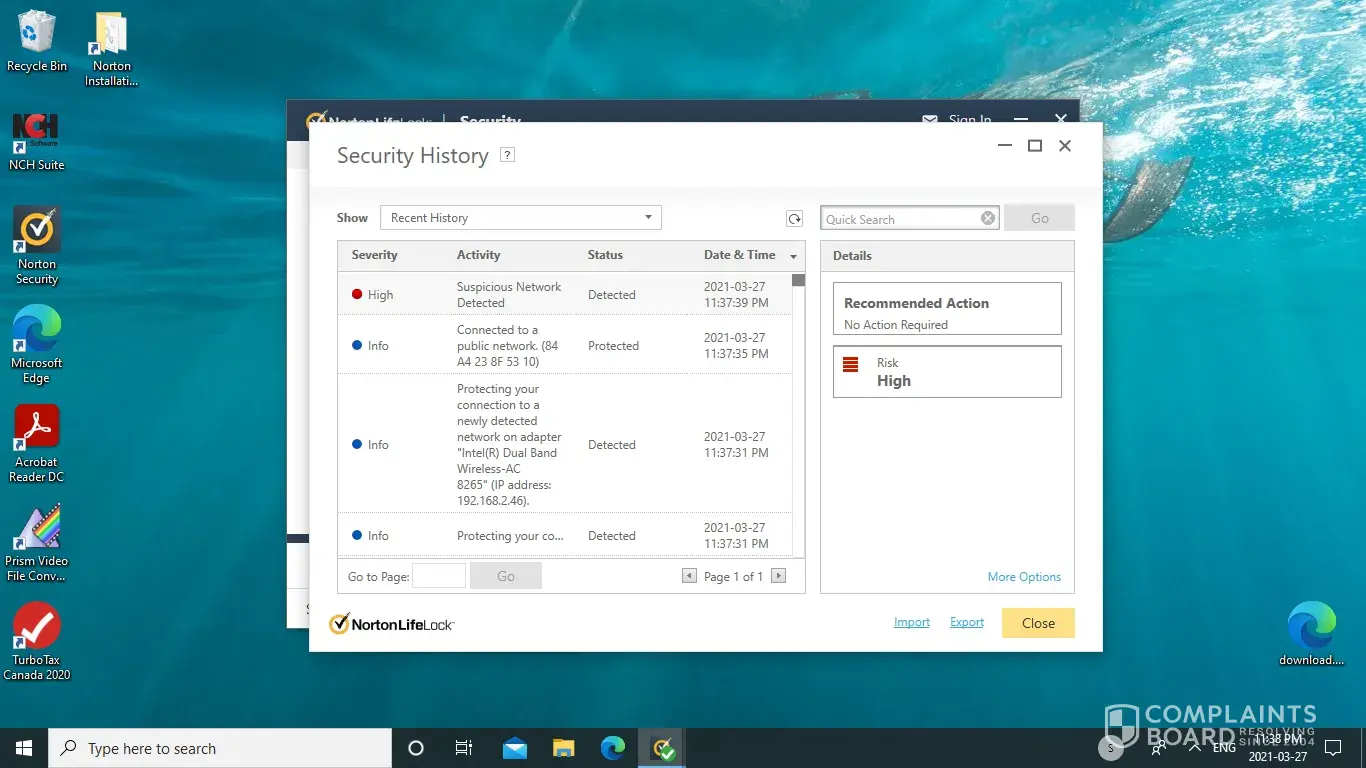Select the Connected to a public network row

[x=564, y=345]
